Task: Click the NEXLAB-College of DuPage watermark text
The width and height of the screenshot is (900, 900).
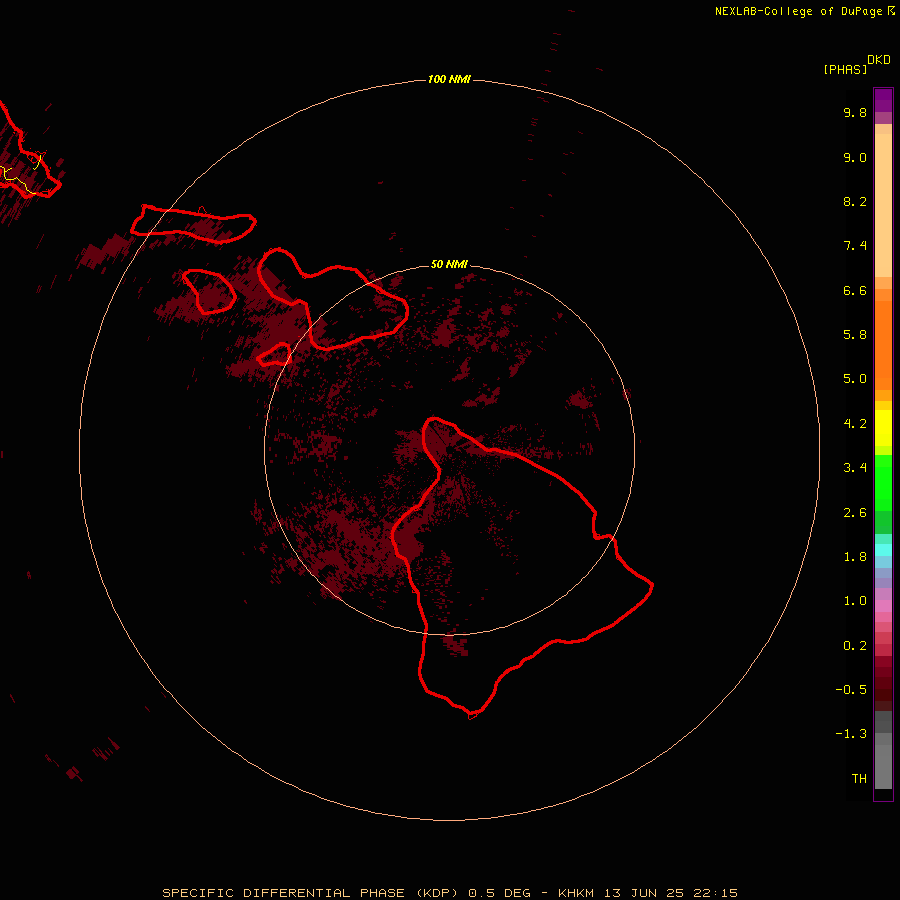Action: [805, 11]
